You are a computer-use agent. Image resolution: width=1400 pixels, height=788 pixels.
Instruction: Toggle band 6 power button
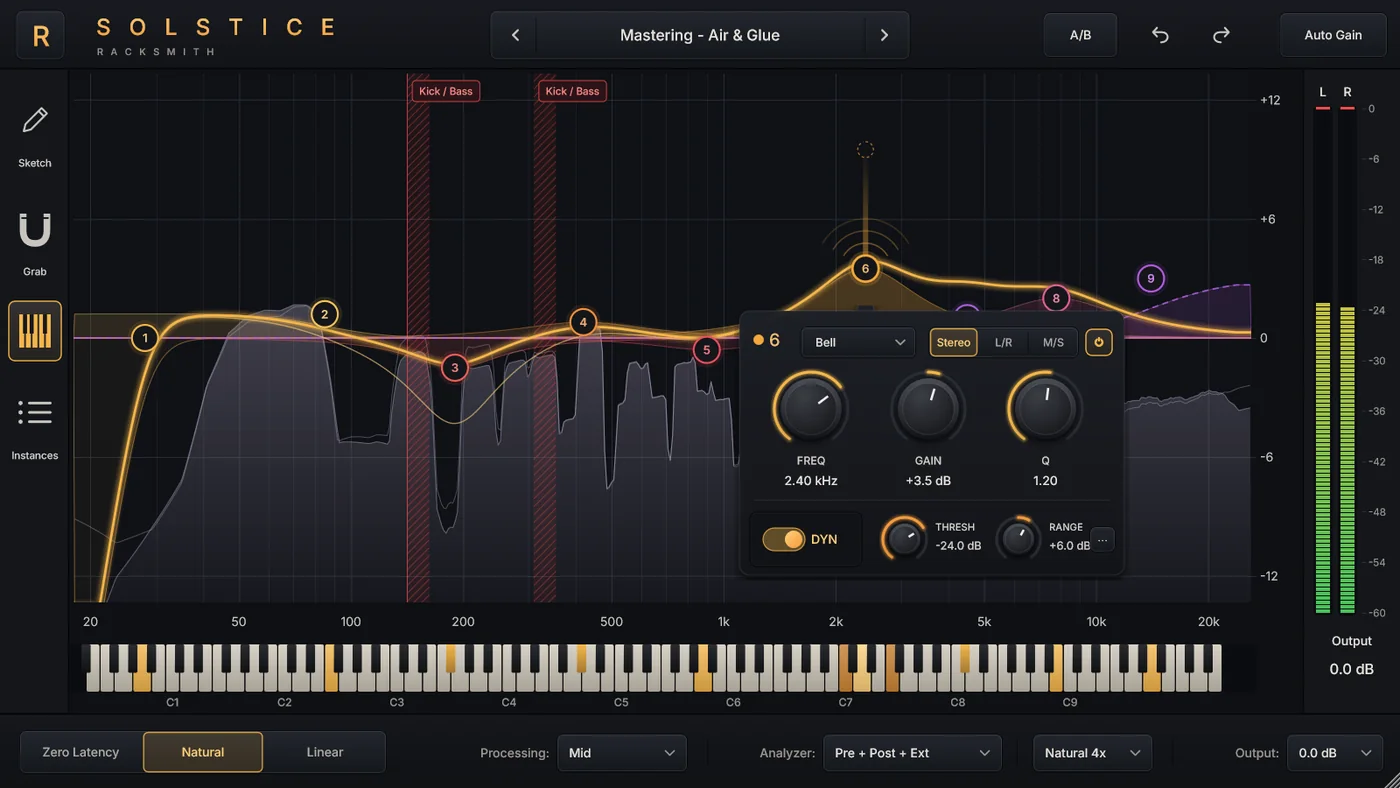pyautogui.click(x=1099, y=342)
